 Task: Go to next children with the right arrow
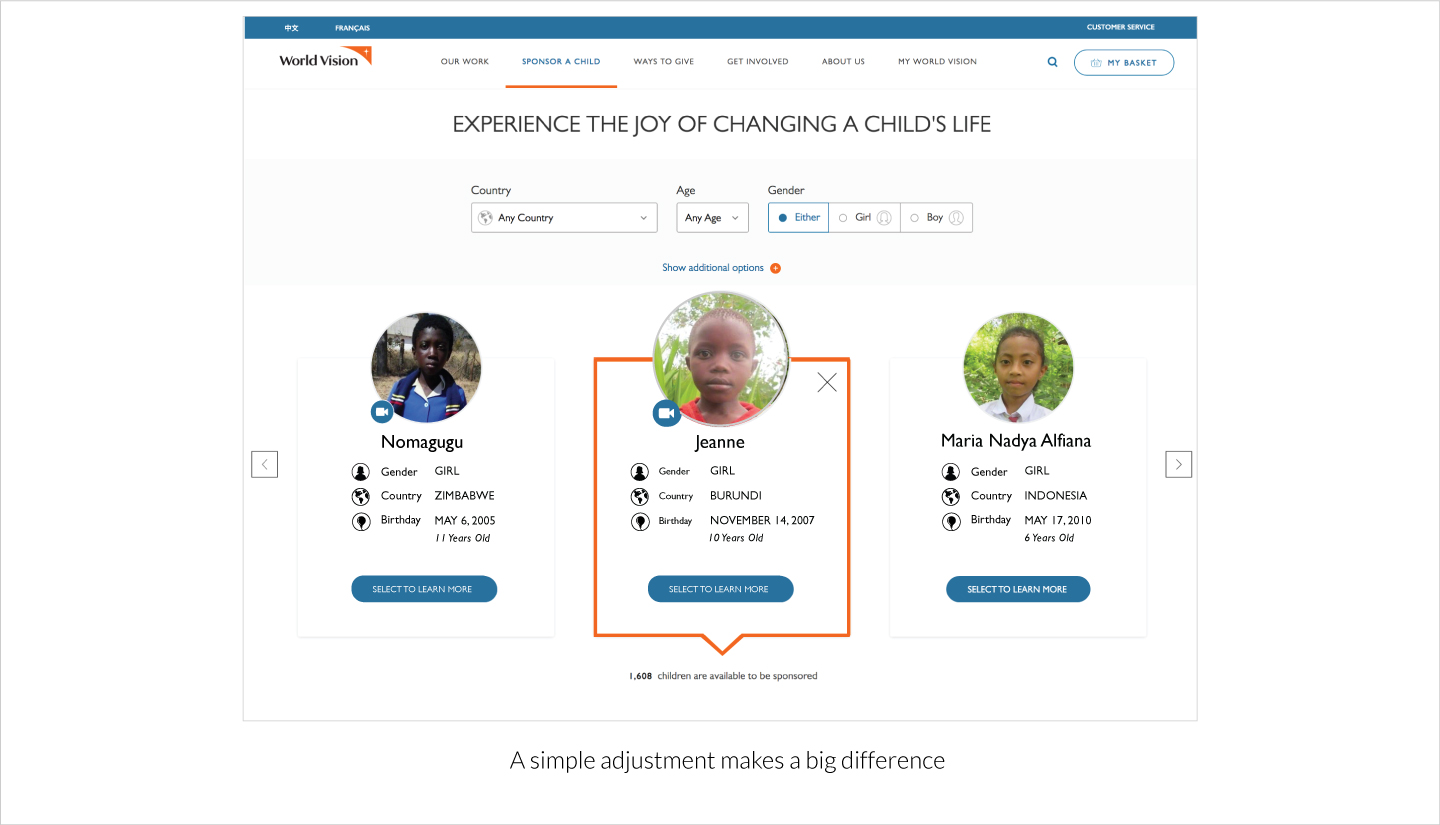[x=1179, y=464]
